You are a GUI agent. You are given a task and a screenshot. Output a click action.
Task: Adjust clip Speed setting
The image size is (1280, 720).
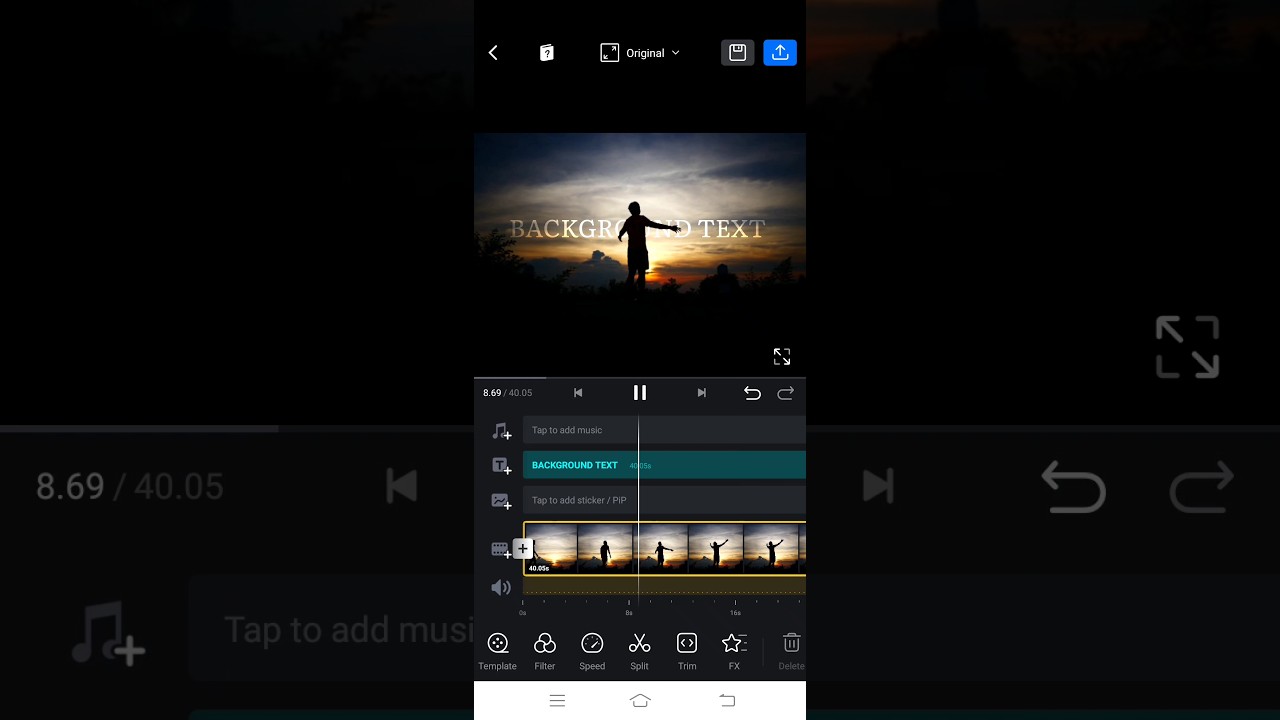tap(592, 651)
